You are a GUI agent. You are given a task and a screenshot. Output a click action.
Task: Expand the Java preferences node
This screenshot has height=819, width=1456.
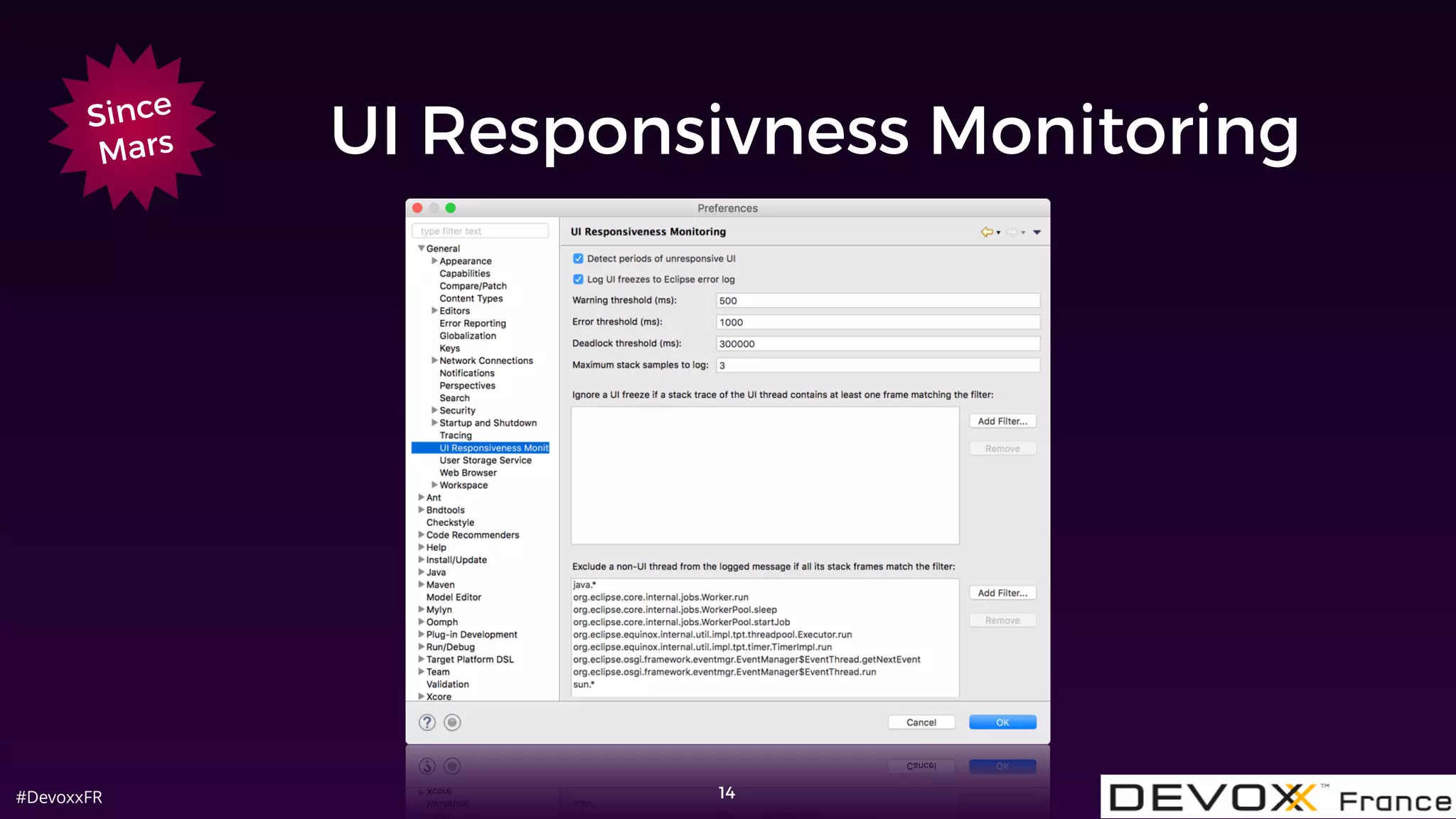[x=422, y=572]
